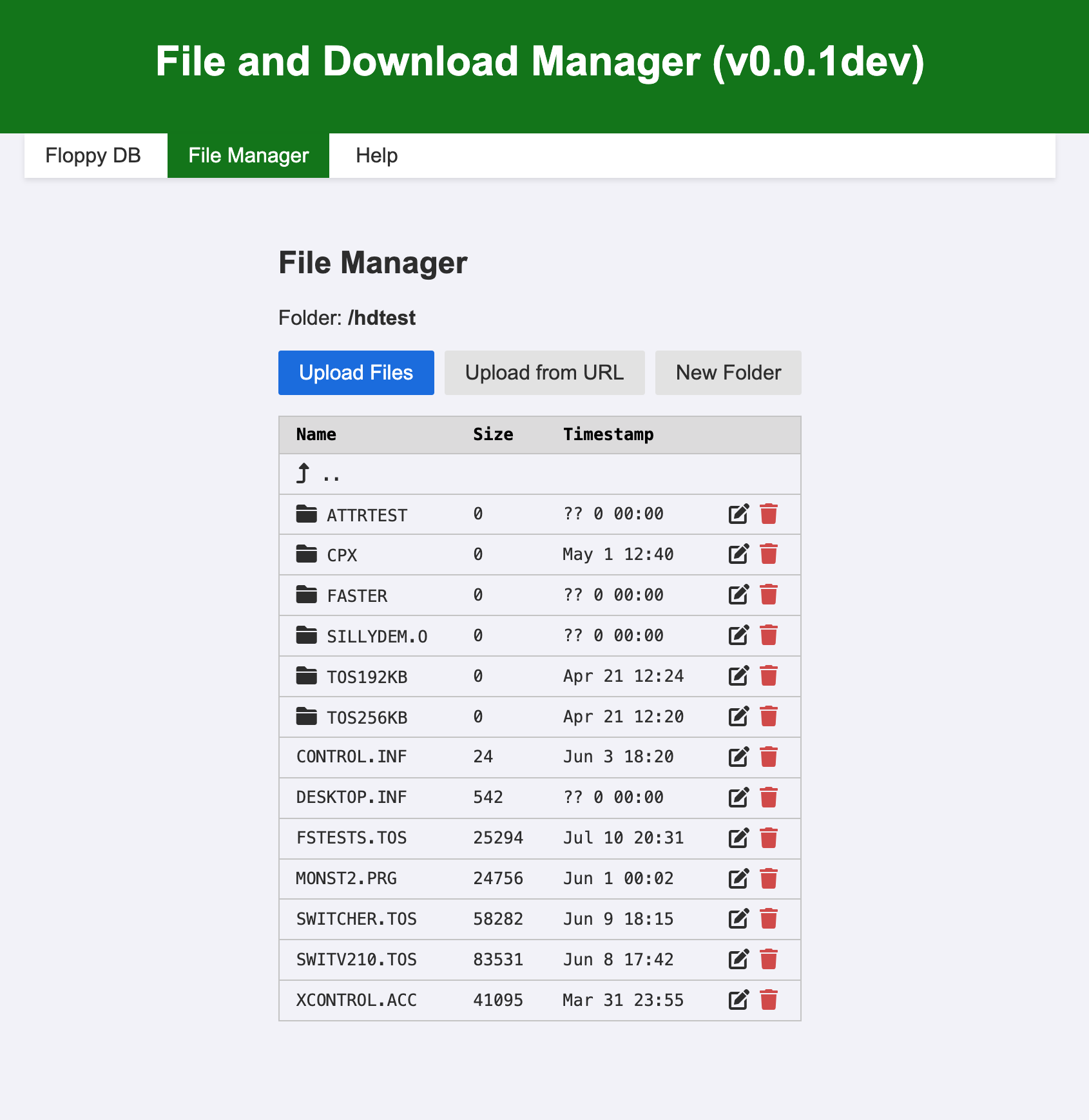Click edit icon for SWITV210.TOS
1089x1120 pixels.
point(738,960)
